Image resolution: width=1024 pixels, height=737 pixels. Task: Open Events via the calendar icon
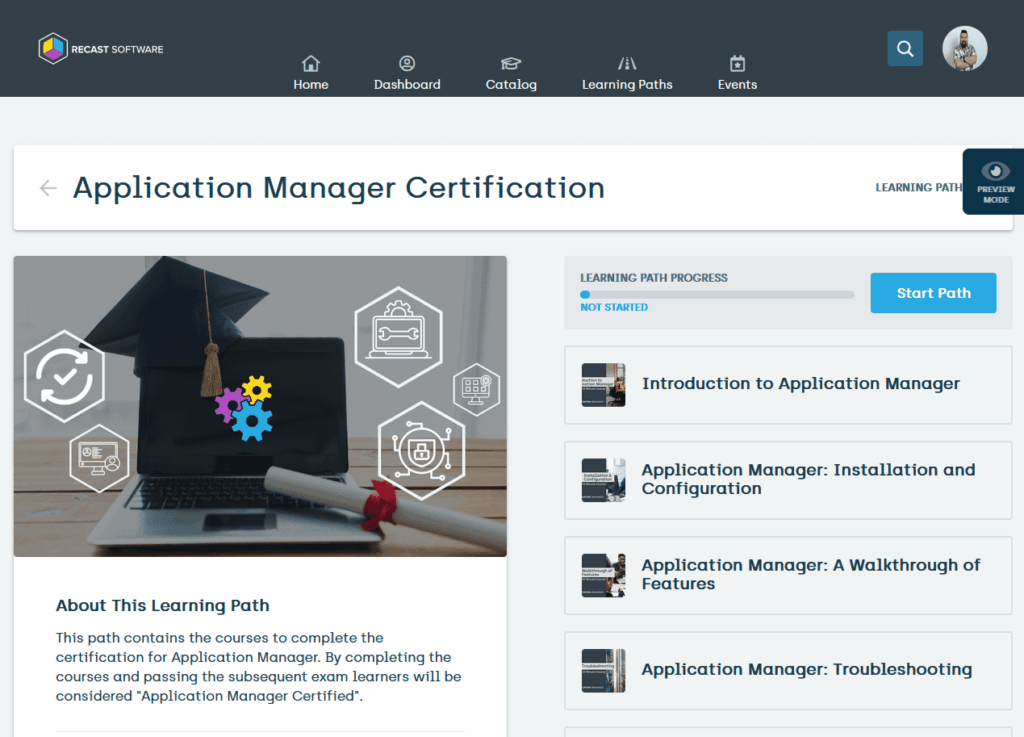(737, 63)
